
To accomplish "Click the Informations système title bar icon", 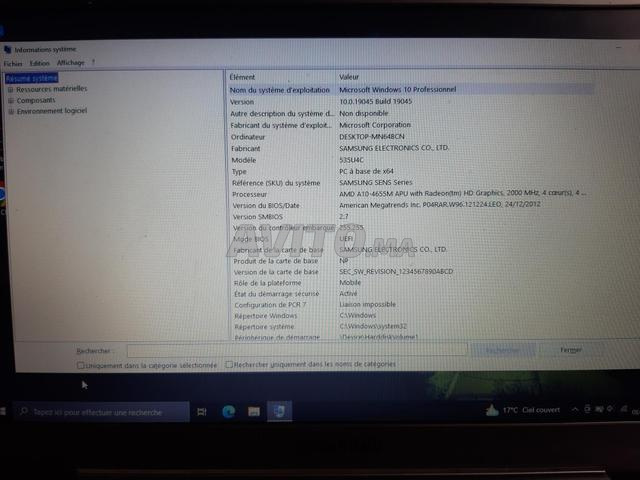I will pyautogui.click(x=7, y=49).
